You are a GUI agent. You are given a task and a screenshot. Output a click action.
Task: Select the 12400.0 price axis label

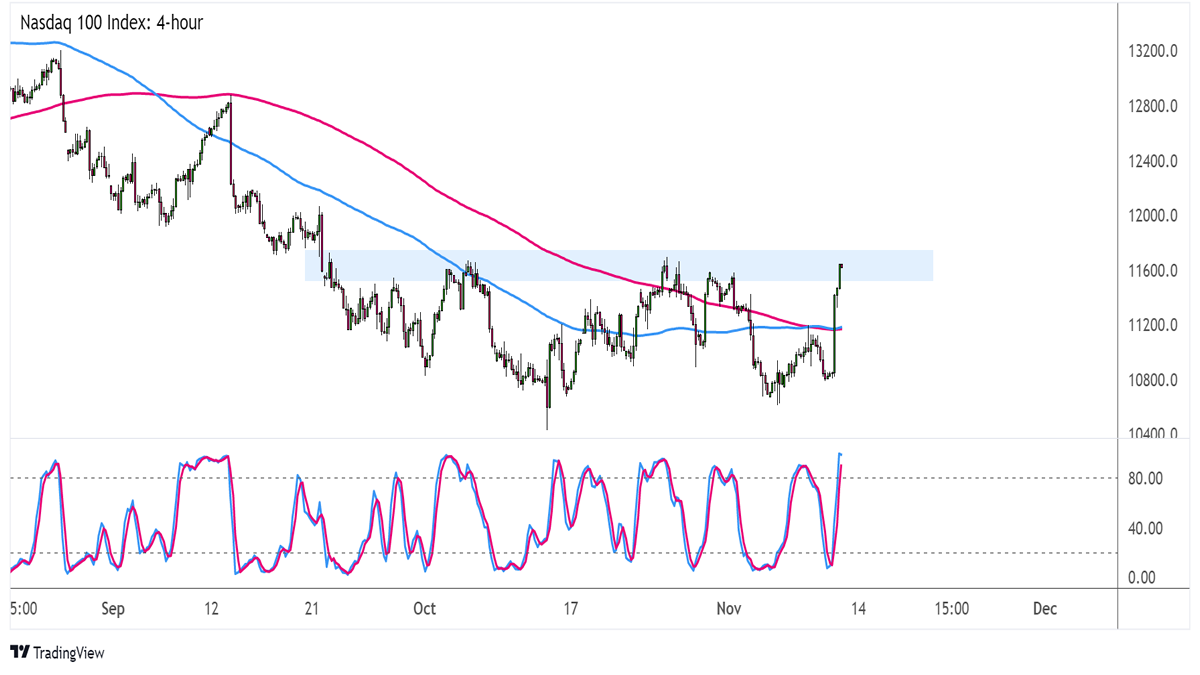[1152, 160]
